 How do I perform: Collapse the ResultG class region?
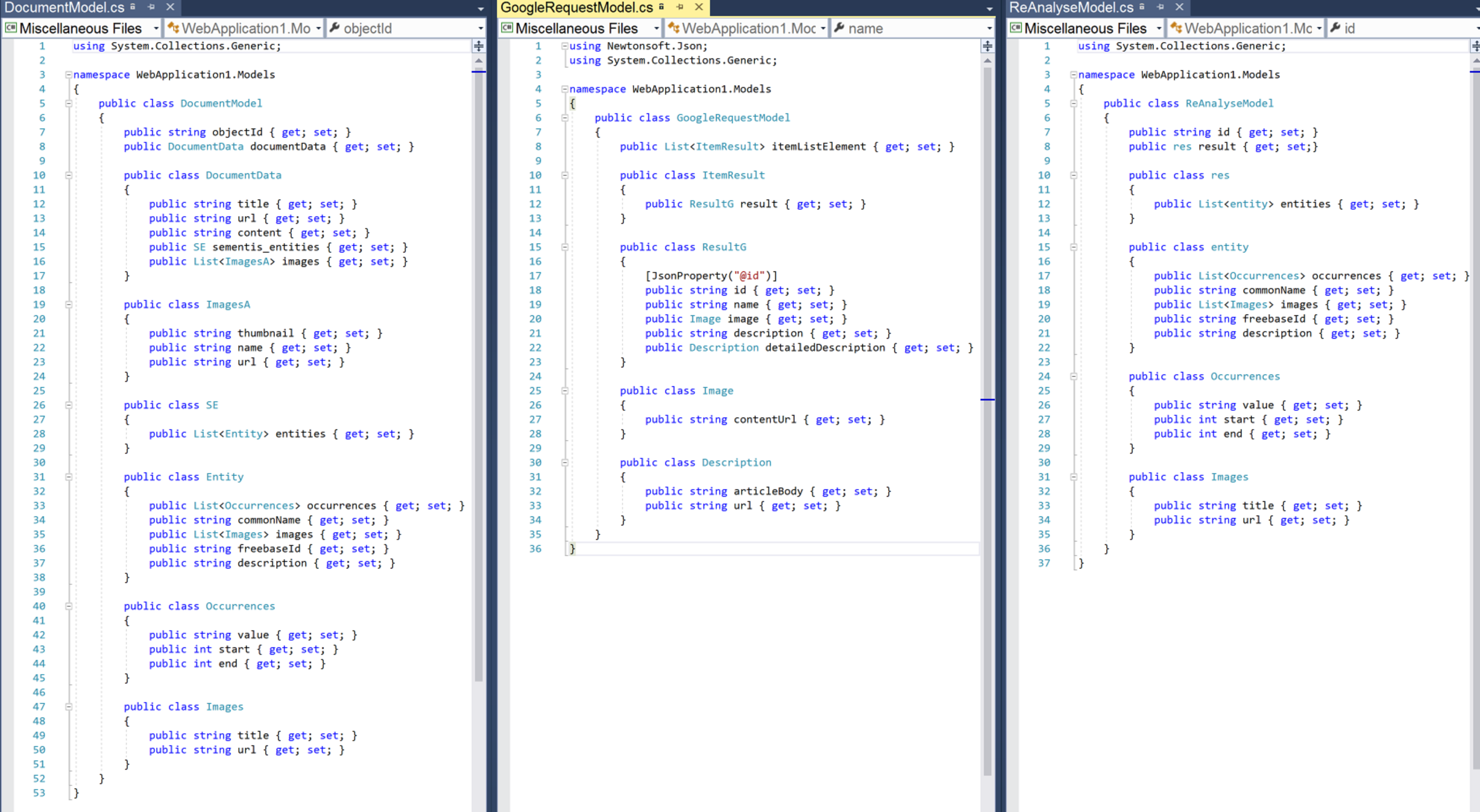click(565, 247)
